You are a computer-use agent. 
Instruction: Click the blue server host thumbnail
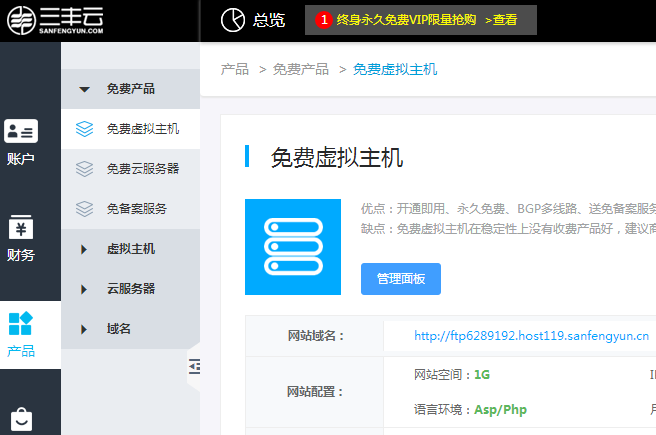pos(293,247)
